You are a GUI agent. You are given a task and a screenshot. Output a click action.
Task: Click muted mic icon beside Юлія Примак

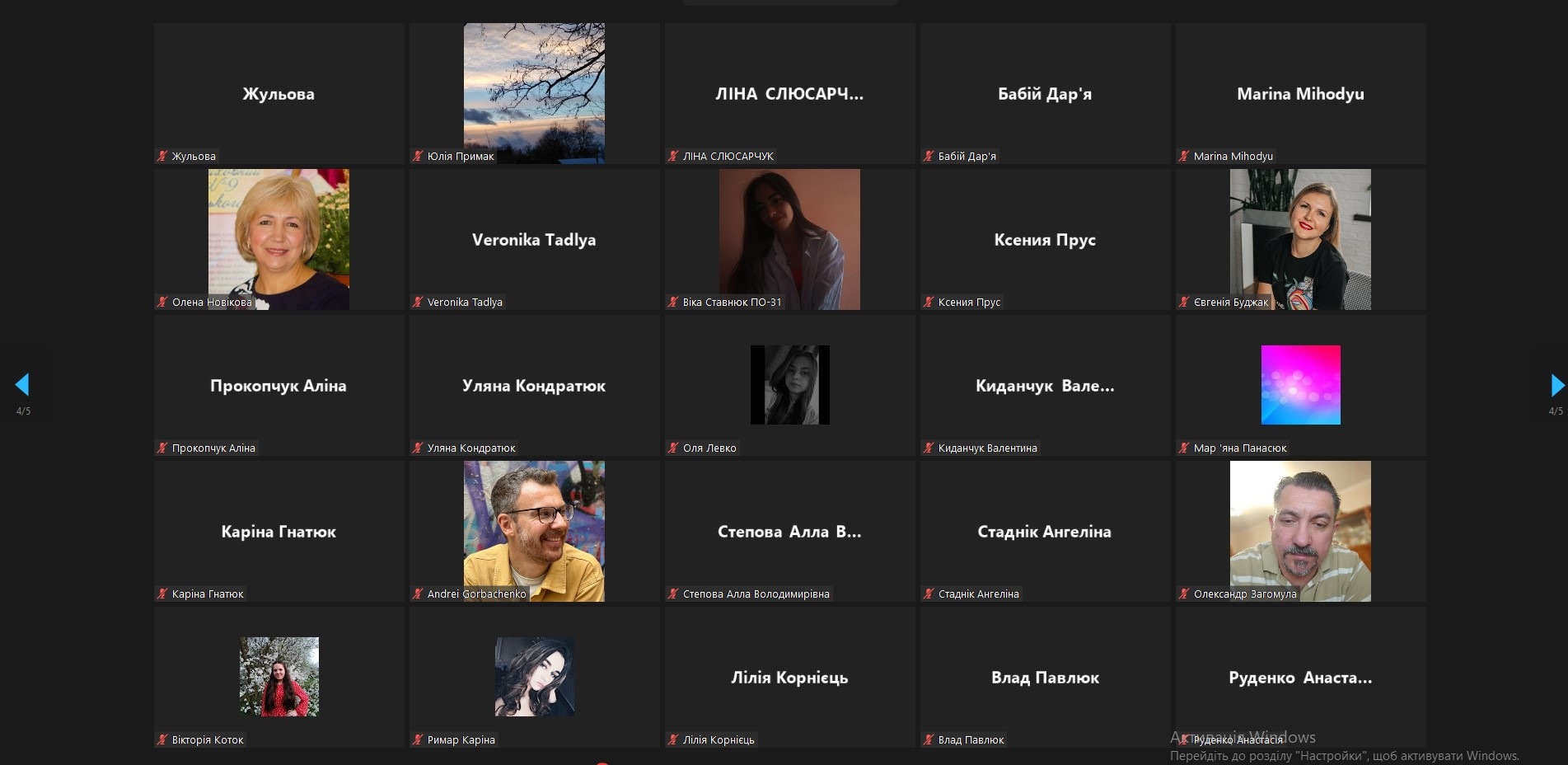pos(418,156)
